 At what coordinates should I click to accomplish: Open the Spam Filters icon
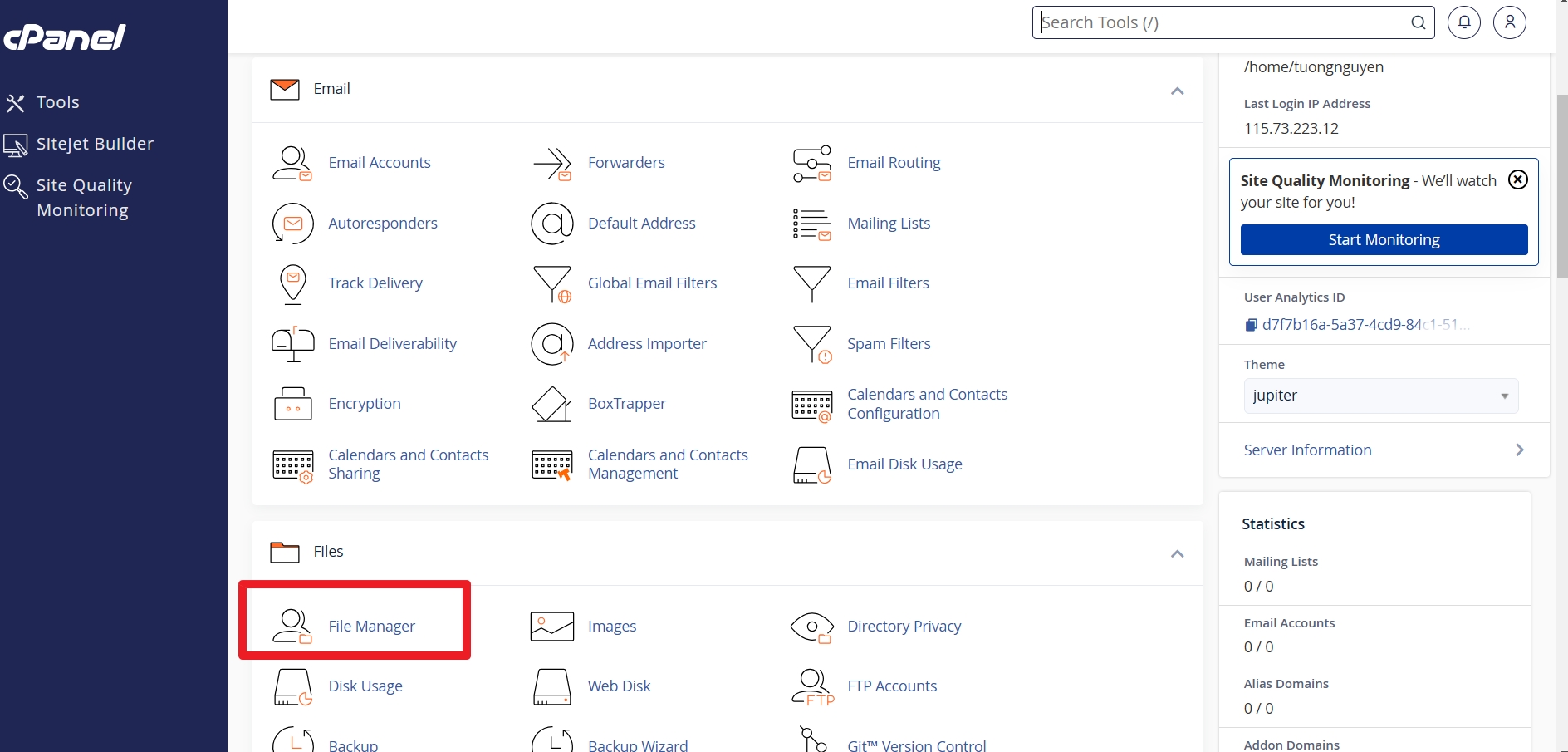point(811,344)
